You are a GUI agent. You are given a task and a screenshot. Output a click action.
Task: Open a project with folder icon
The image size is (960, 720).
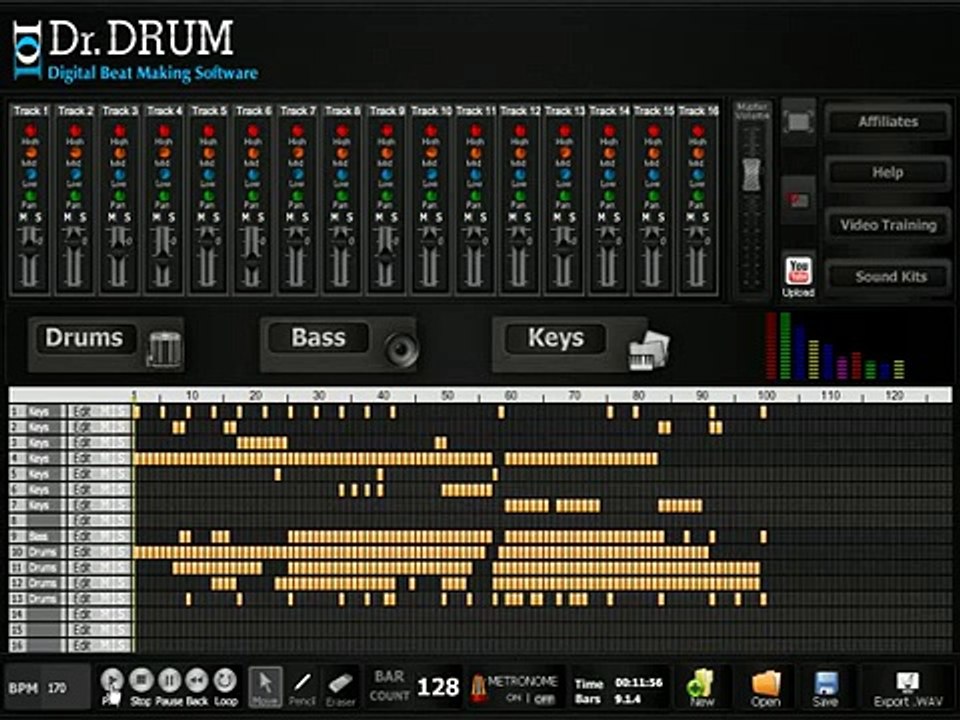coord(765,687)
